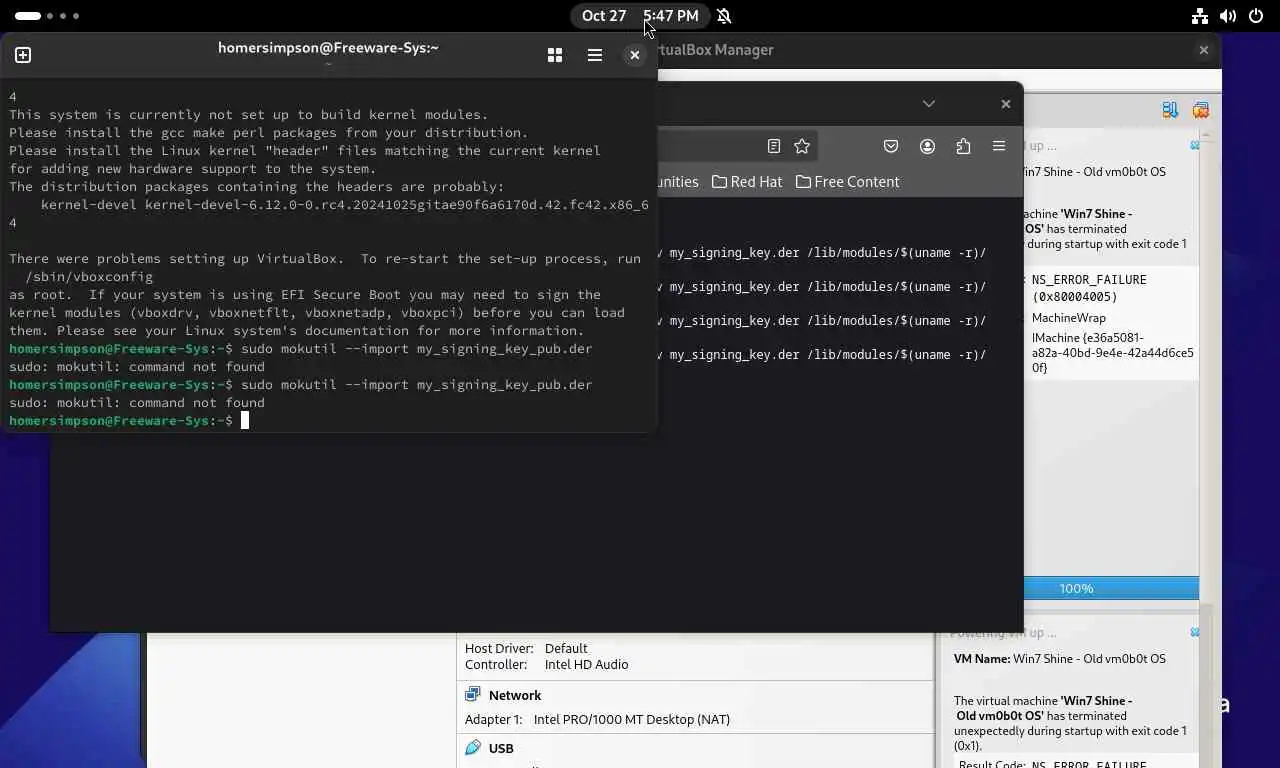Click the do-not-disturb bell icon
Image resolution: width=1280 pixels, height=768 pixels.
click(724, 16)
